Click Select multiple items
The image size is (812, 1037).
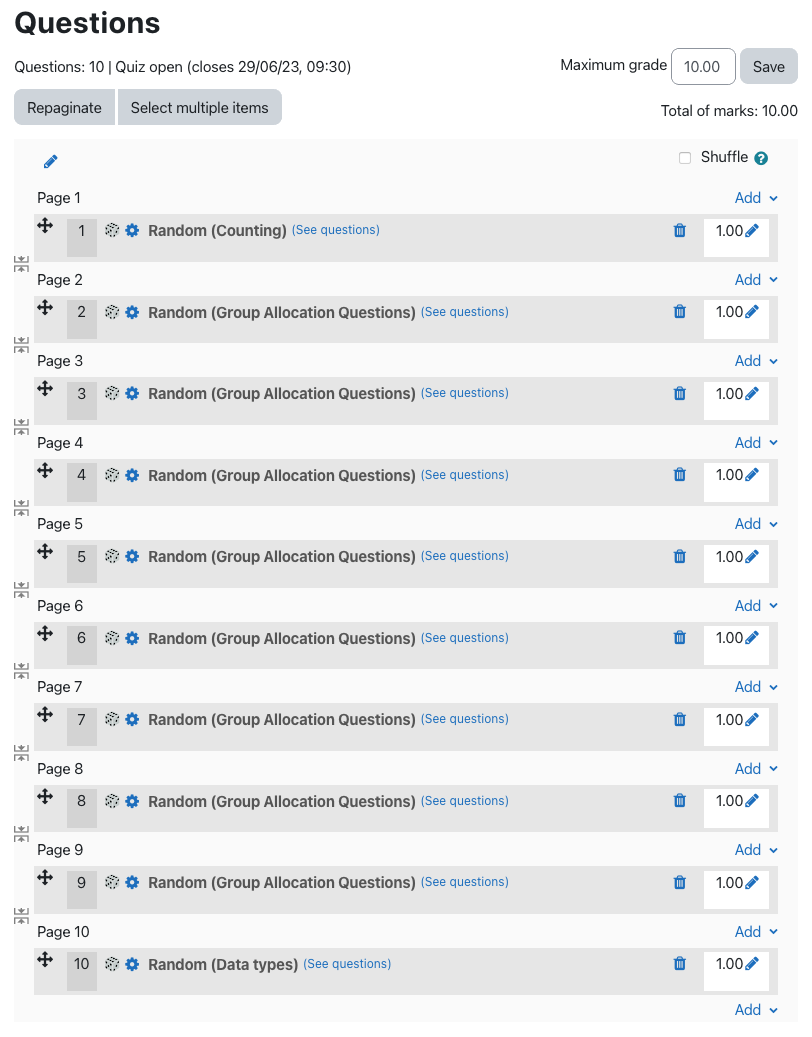[199, 106]
